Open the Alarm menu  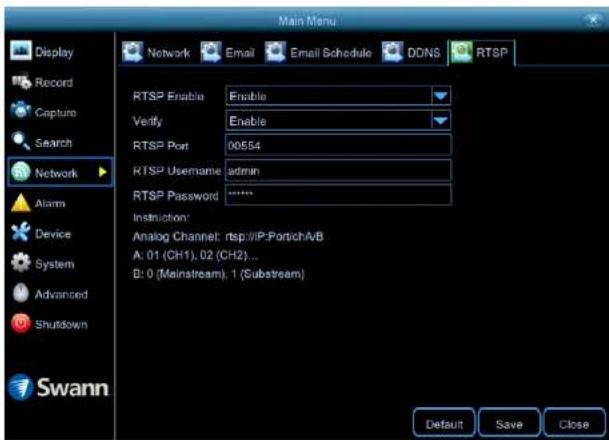(x=50, y=203)
